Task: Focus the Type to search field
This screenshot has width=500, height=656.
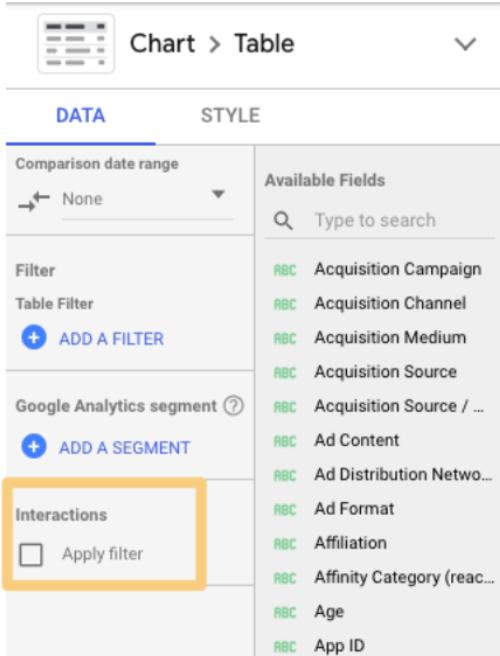Action: click(x=379, y=220)
